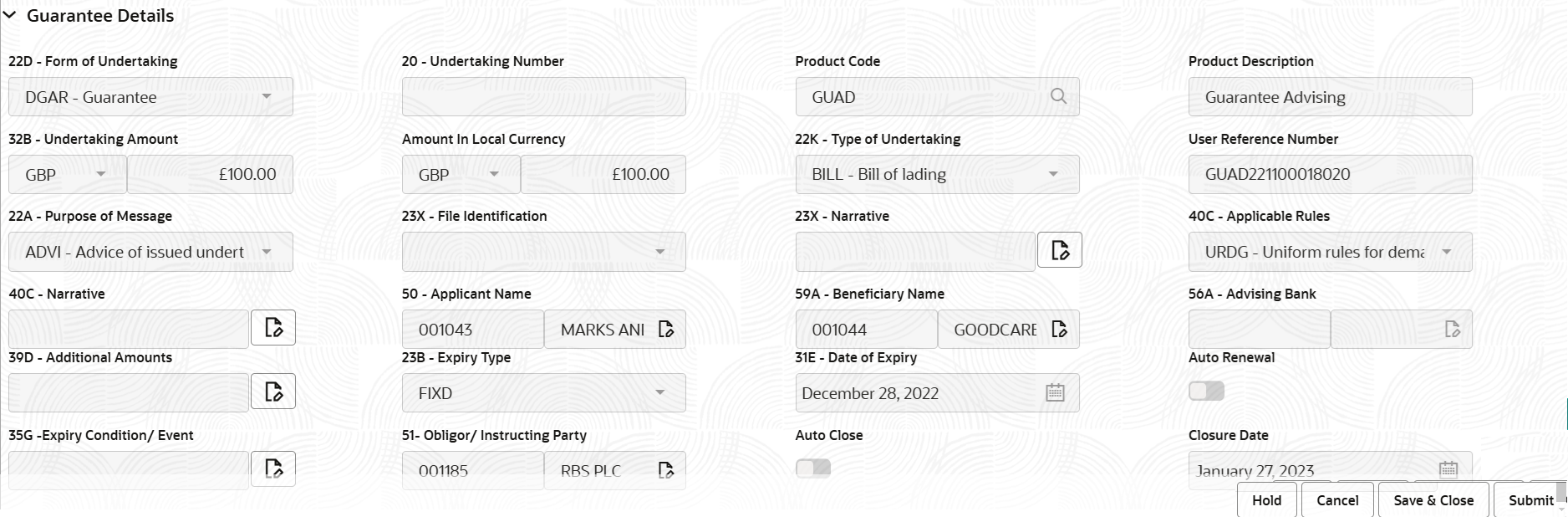1568x517 pixels.
Task: Click the Undertaking Number input field
Action: [x=543, y=96]
